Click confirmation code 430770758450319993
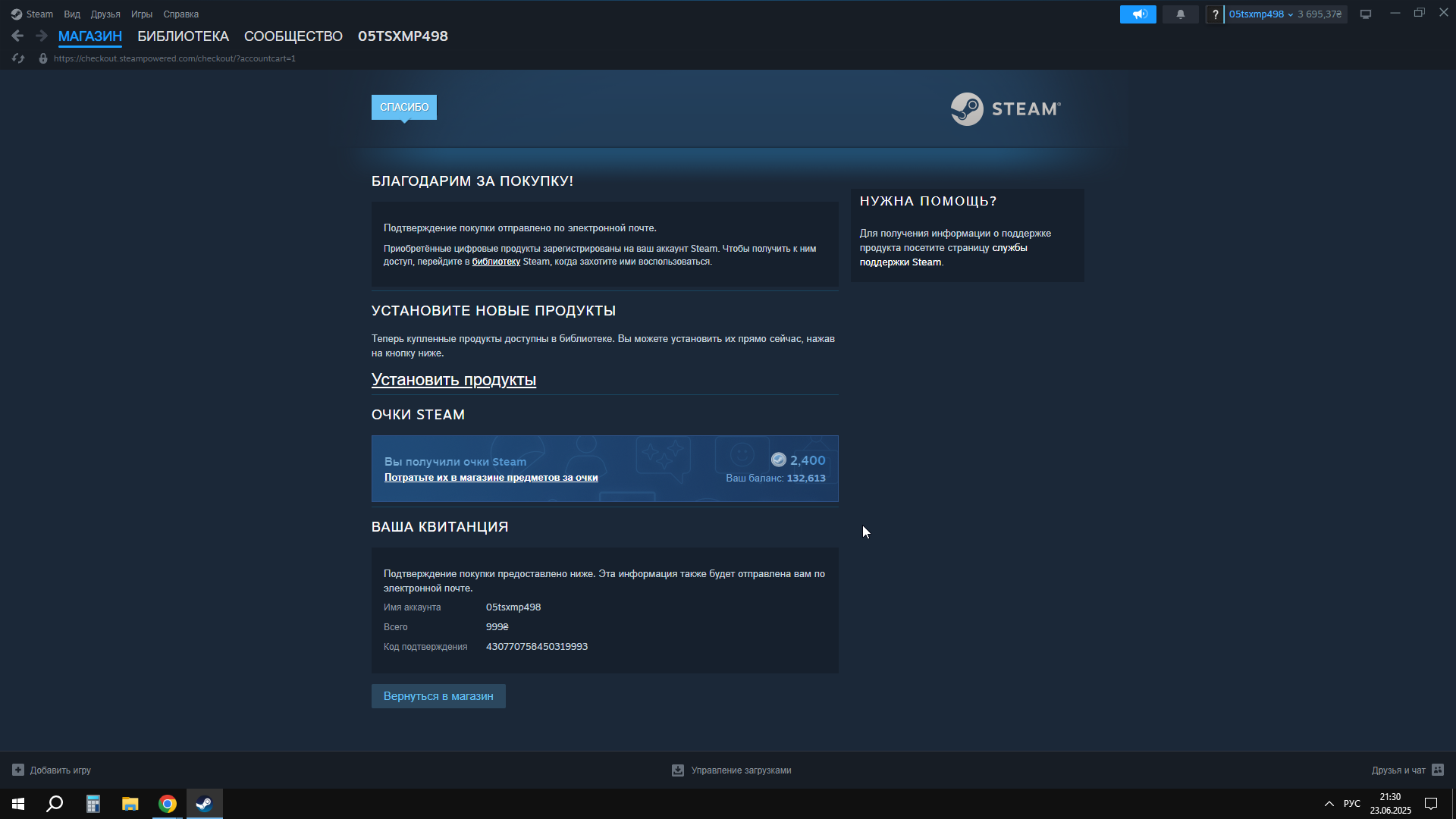The image size is (1456, 819). [537, 647]
